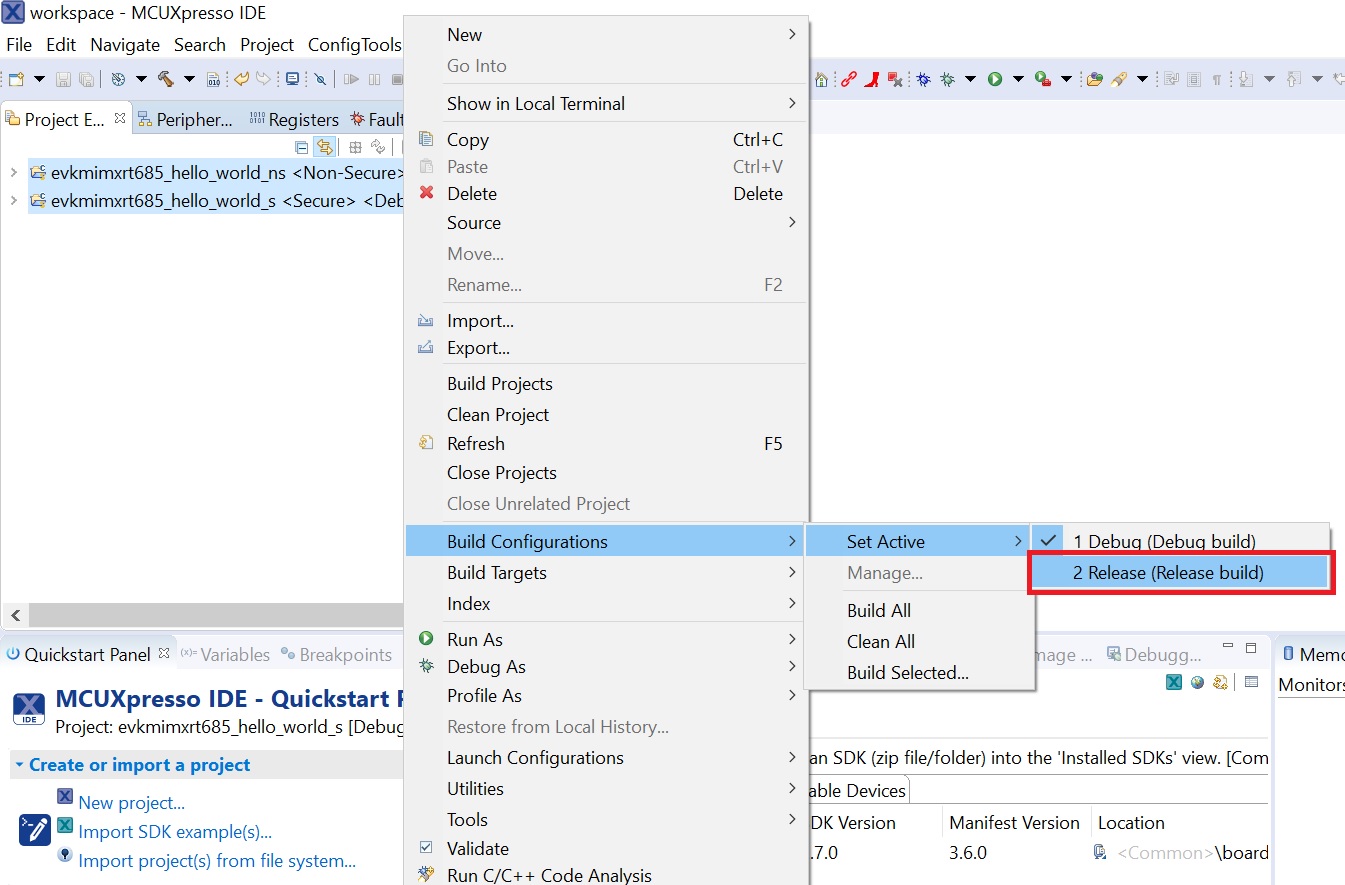
Task: Select the evkmimxrt685_hello_world_ns tree row
Action: click(215, 173)
